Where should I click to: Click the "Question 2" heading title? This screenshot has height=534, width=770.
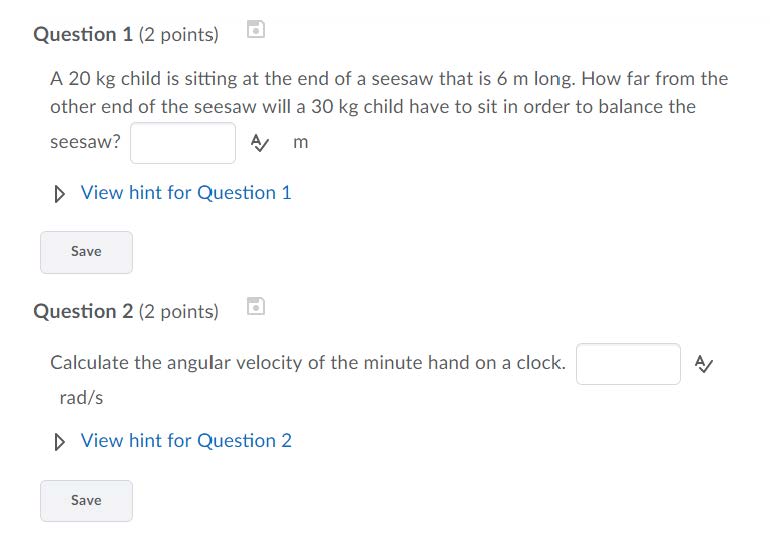pos(83,312)
